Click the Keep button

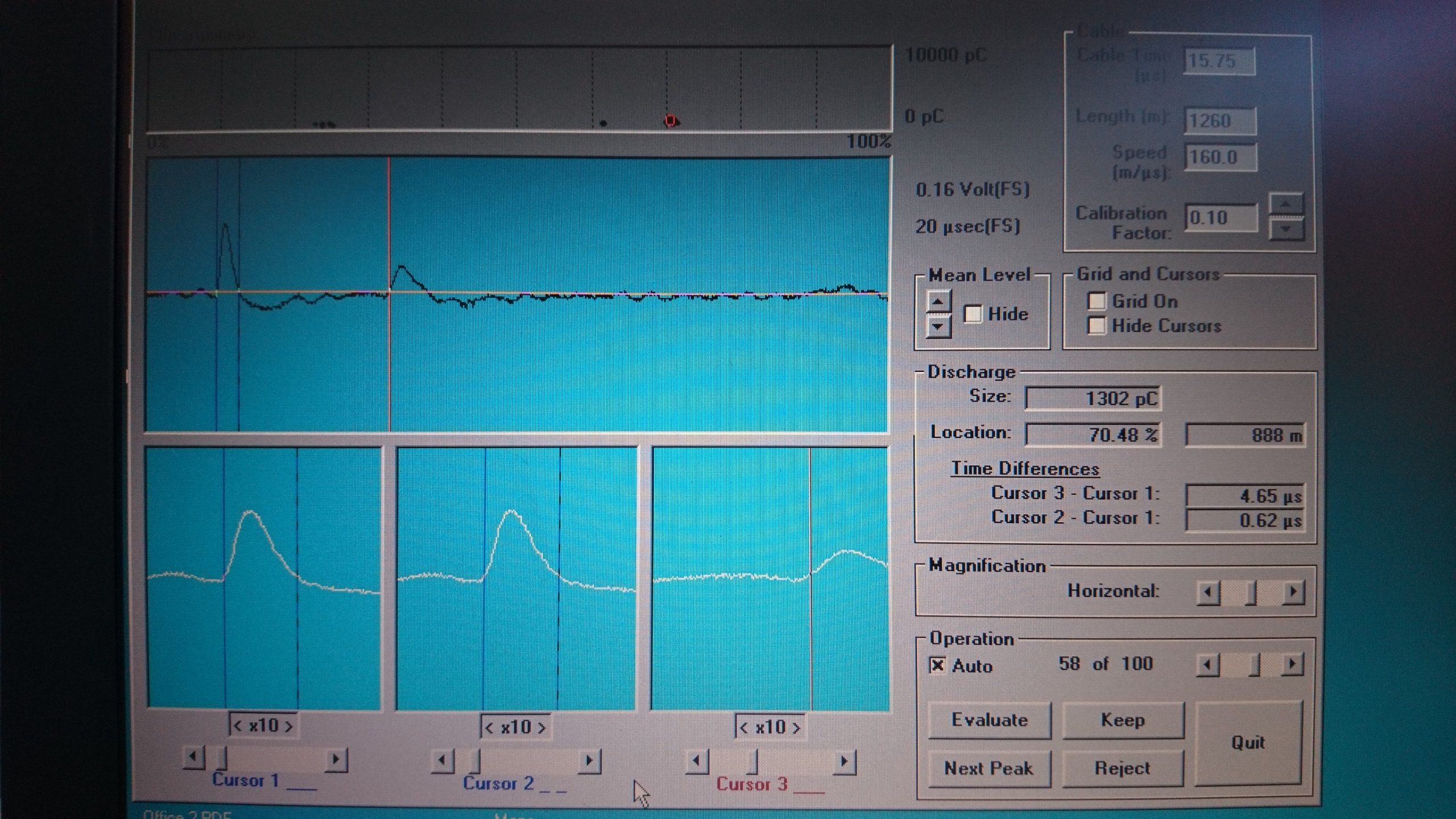point(1123,720)
